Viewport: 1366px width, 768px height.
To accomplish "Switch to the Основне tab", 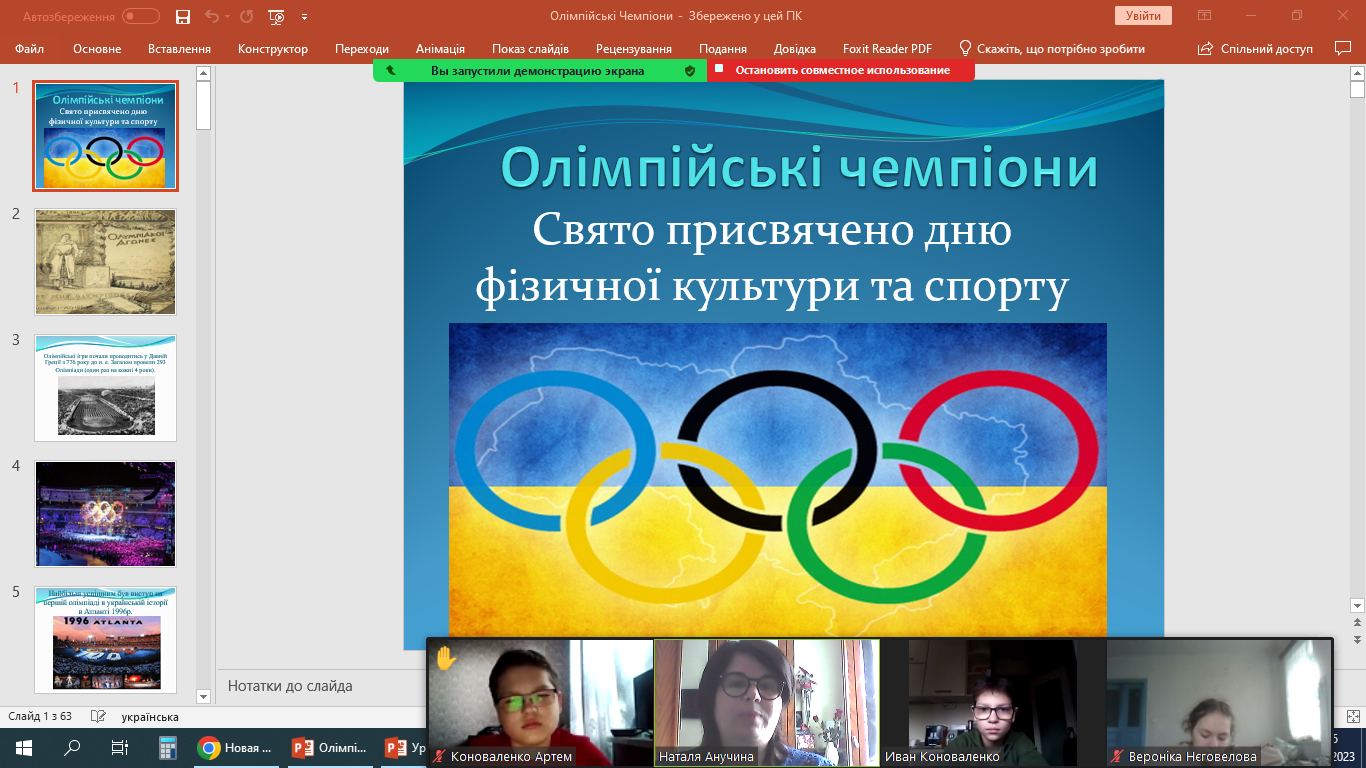I will pyautogui.click(x=97, y=48).
